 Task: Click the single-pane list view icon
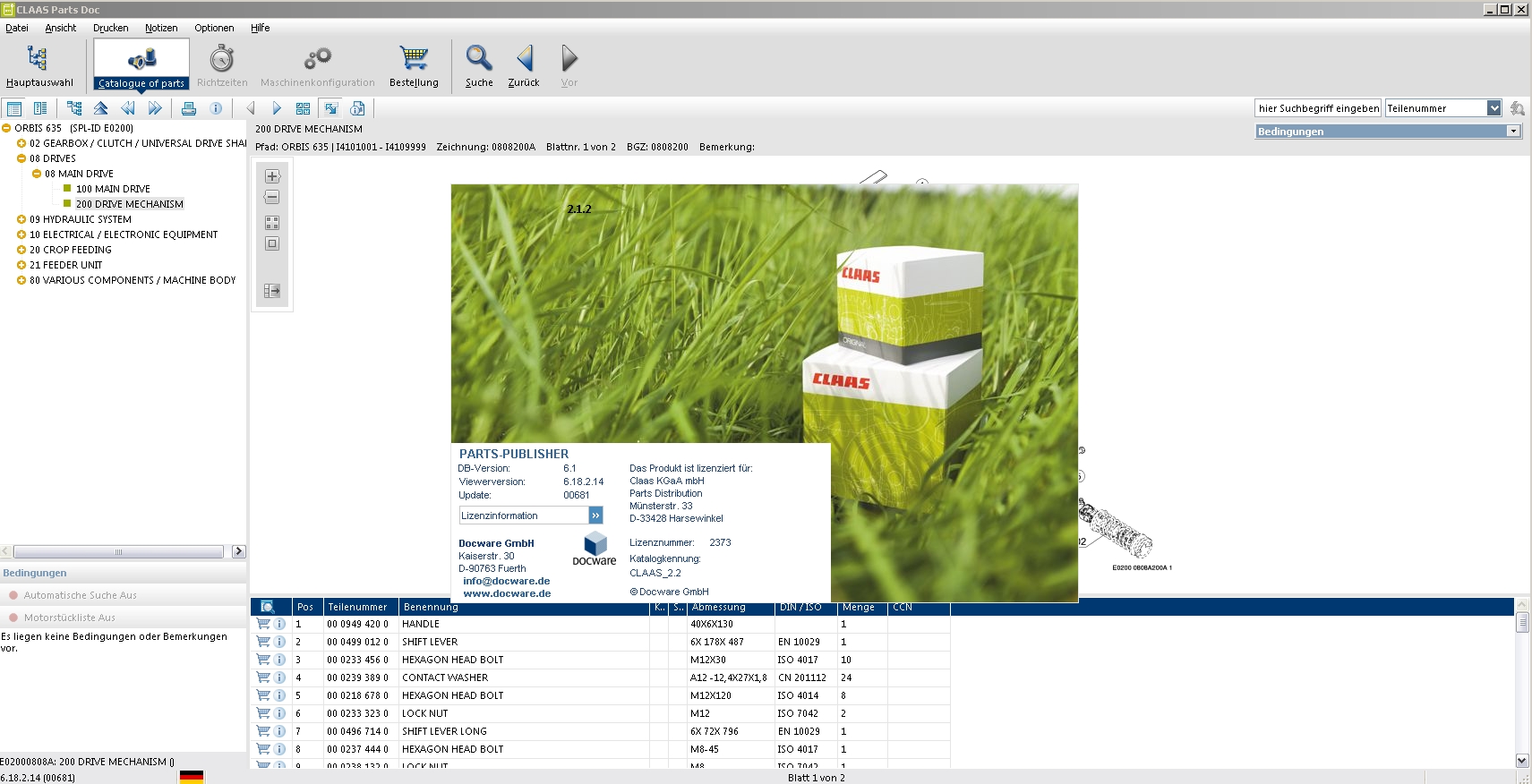14,108
